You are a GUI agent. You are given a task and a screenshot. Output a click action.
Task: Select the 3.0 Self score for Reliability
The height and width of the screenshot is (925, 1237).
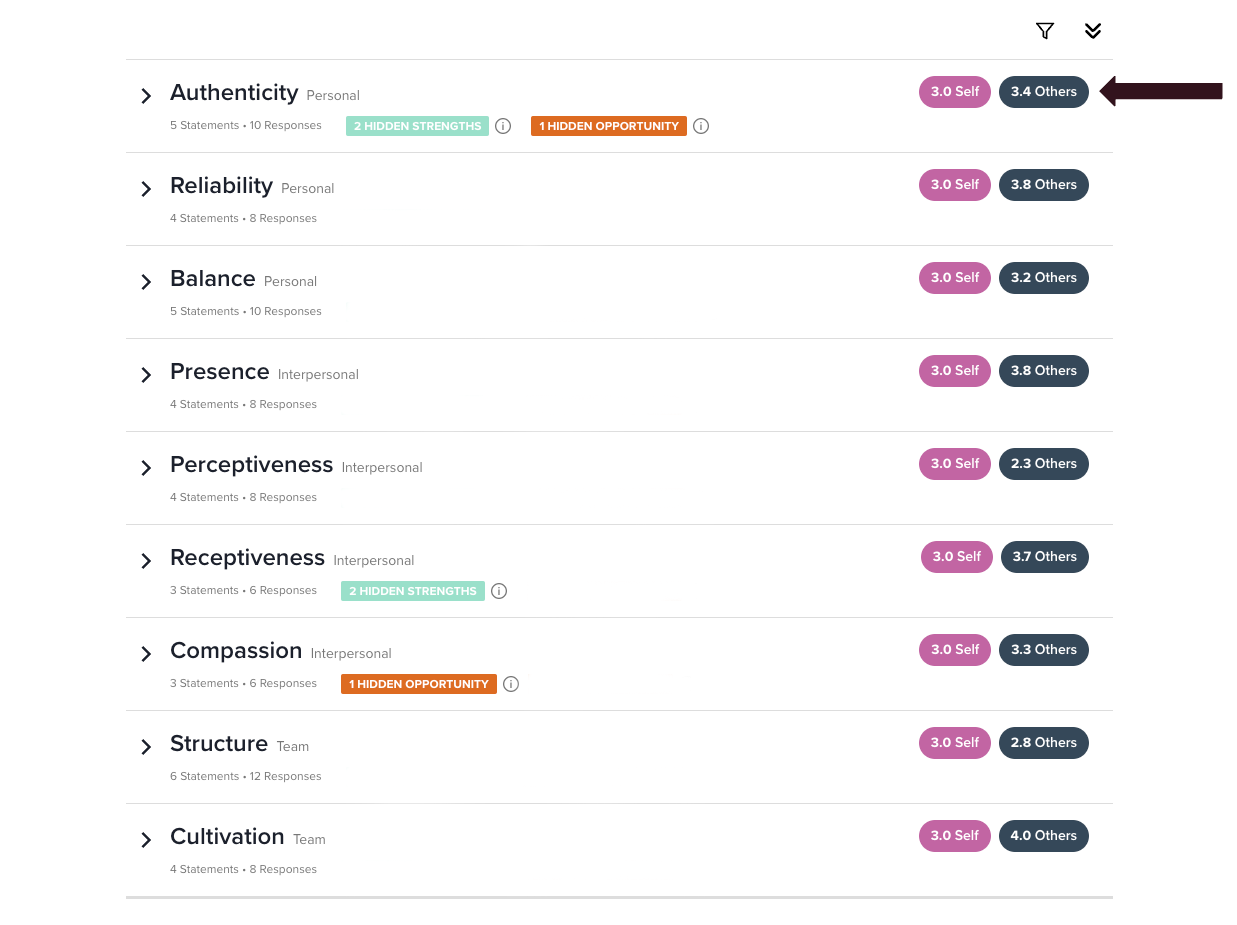(x=955, y=185)
